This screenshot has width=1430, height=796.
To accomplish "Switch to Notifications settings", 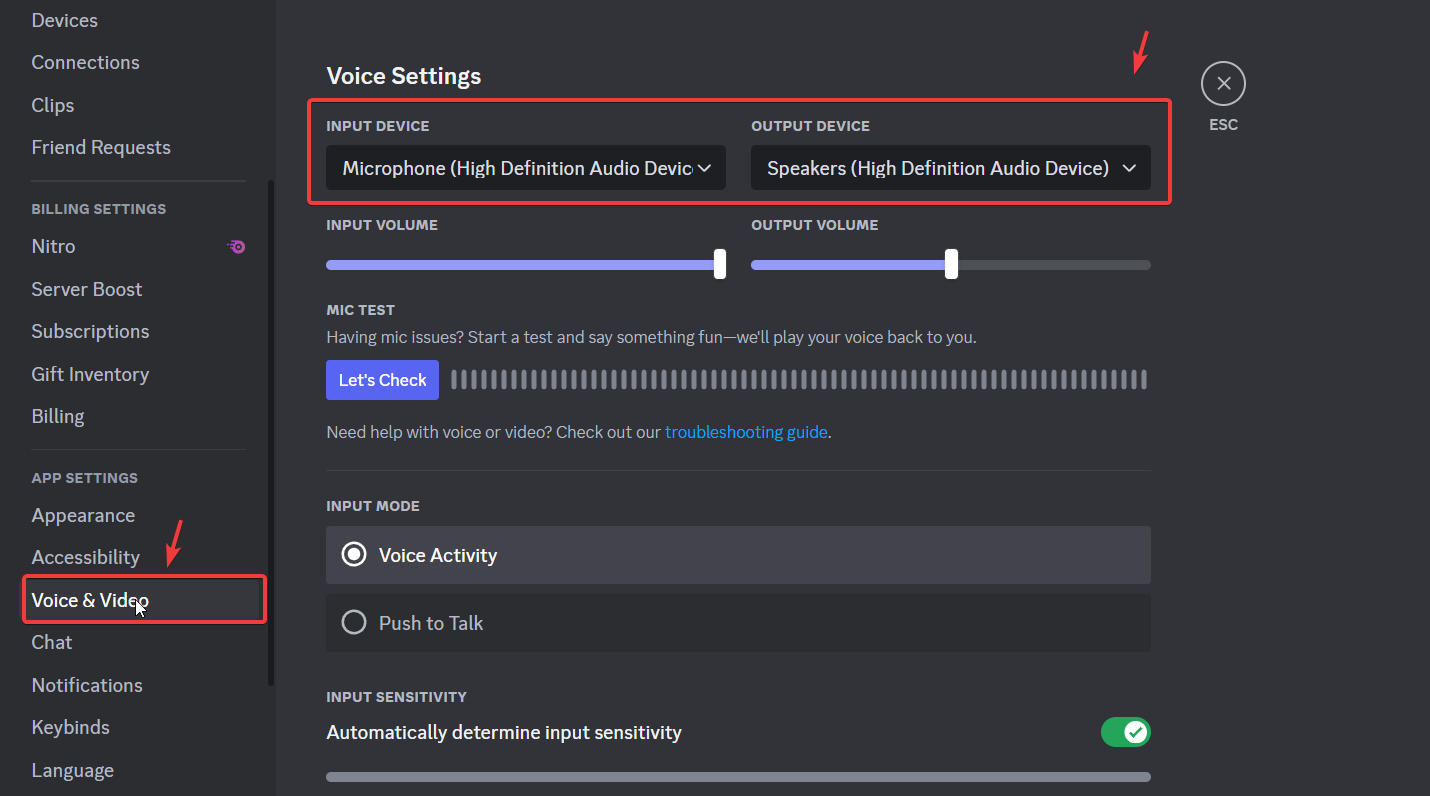I will coord(87,685).
